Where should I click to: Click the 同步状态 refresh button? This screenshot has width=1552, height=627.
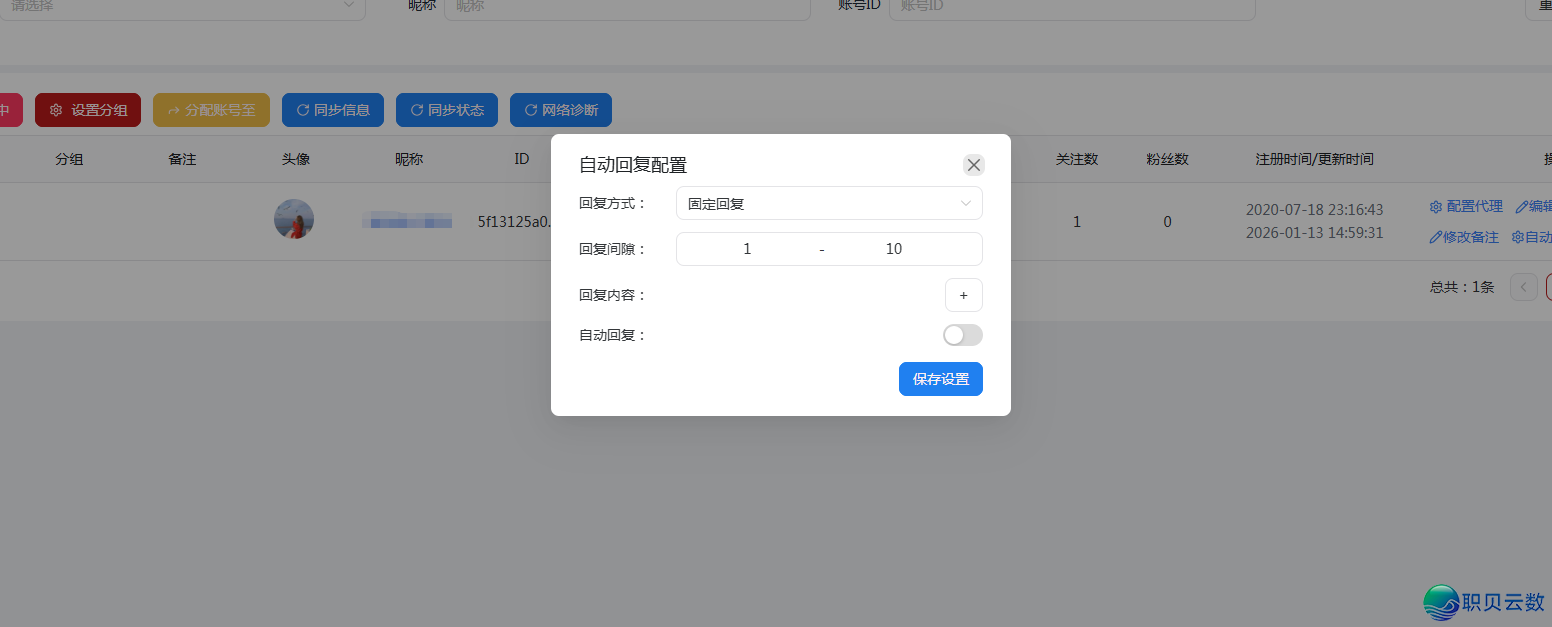click(x=446, y=110)
